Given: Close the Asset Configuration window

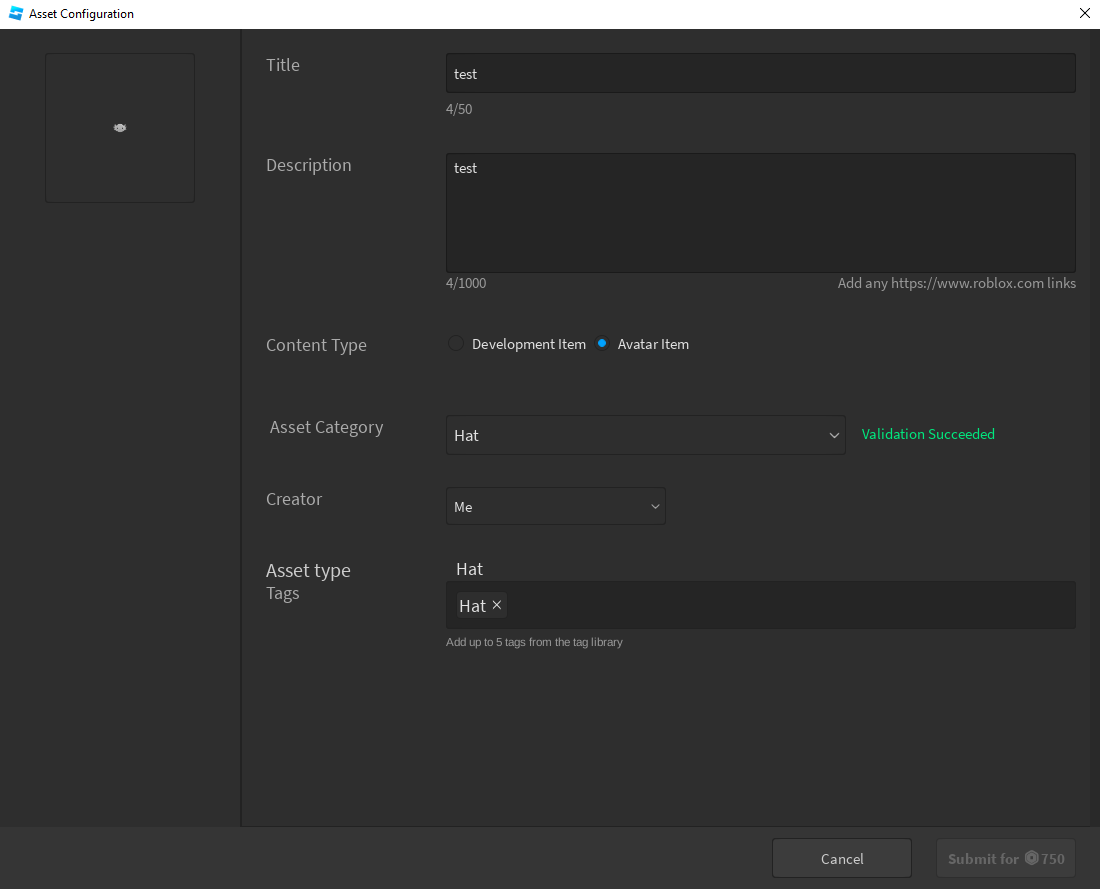Looking at the screenshot, I should coord(1084,13).
